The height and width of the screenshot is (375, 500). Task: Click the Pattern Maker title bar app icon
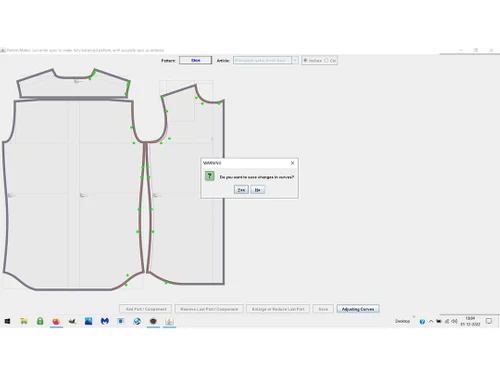coord(3,50)
